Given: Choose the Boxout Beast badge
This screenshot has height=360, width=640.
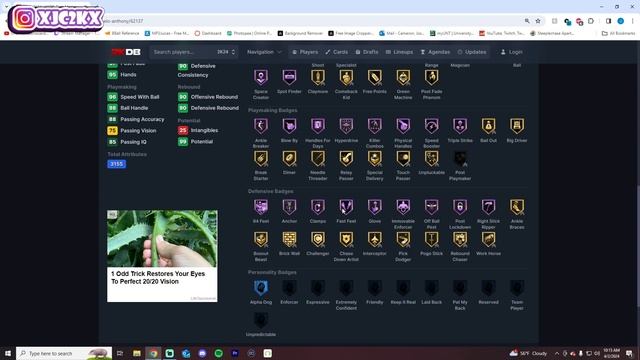Looking at the screenshot, I should 261,240.
